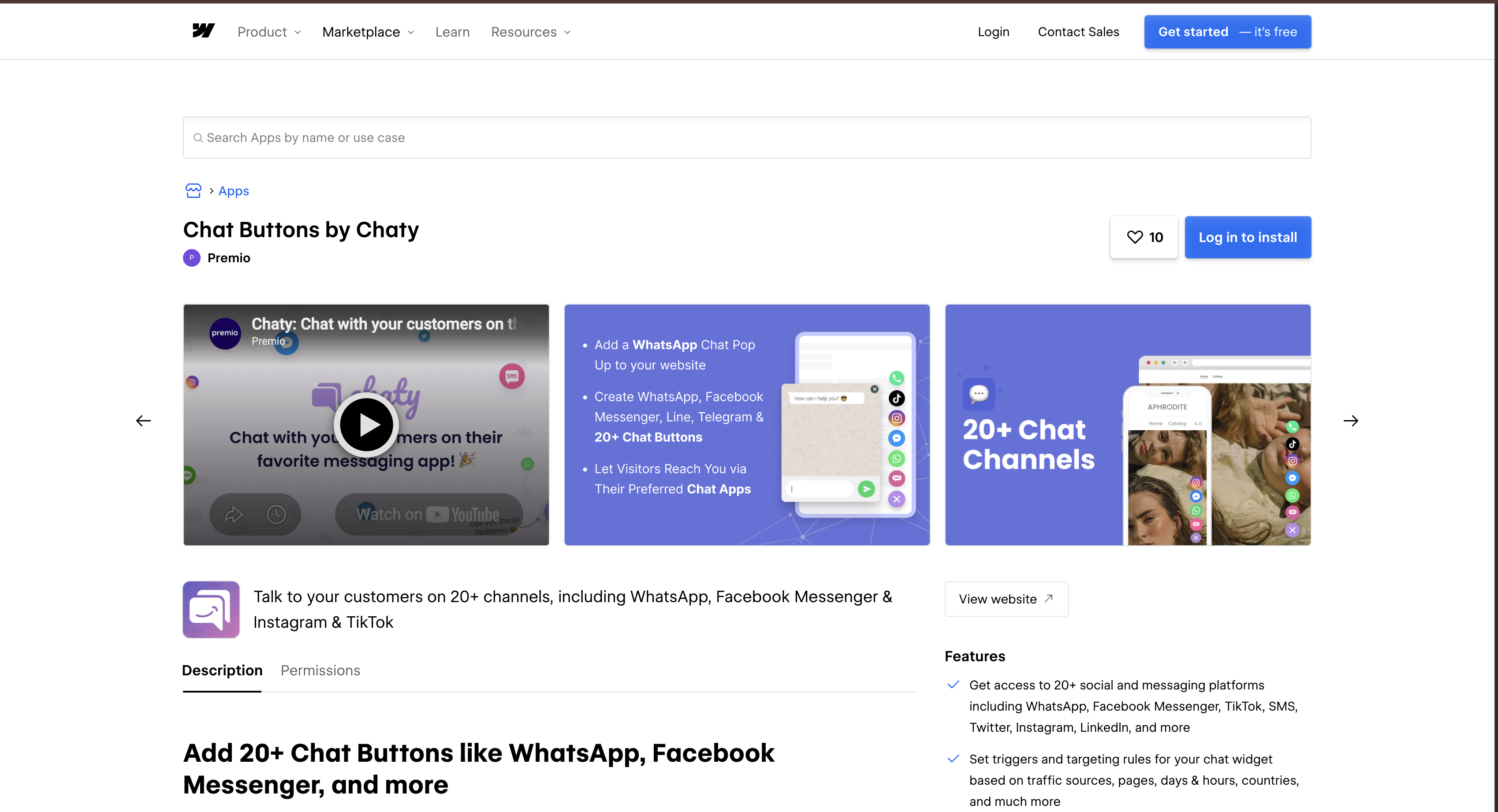Click the Chaty app logo icon
This screenshot has width=1498, height=812.
[x=211, y=610]
